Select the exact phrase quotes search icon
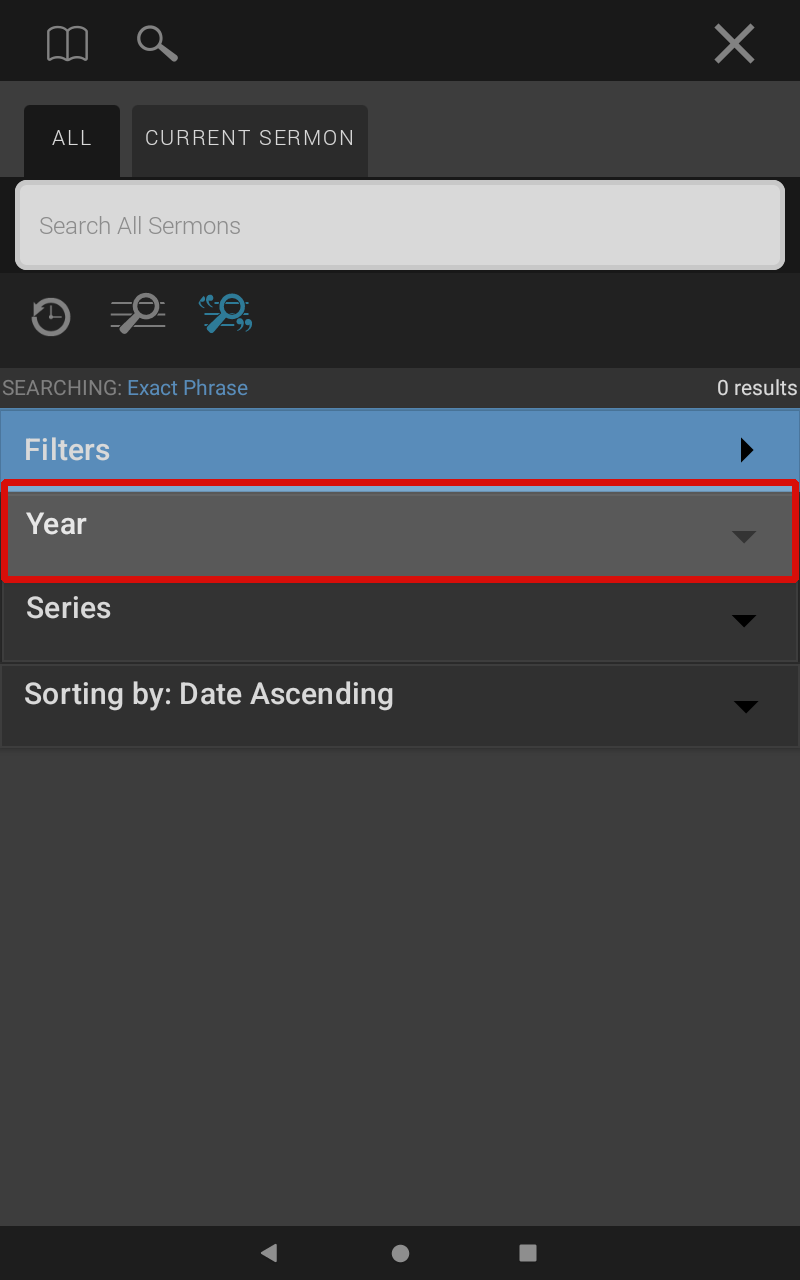This screenshot has width=800, height=1280. tap(225, 314)
